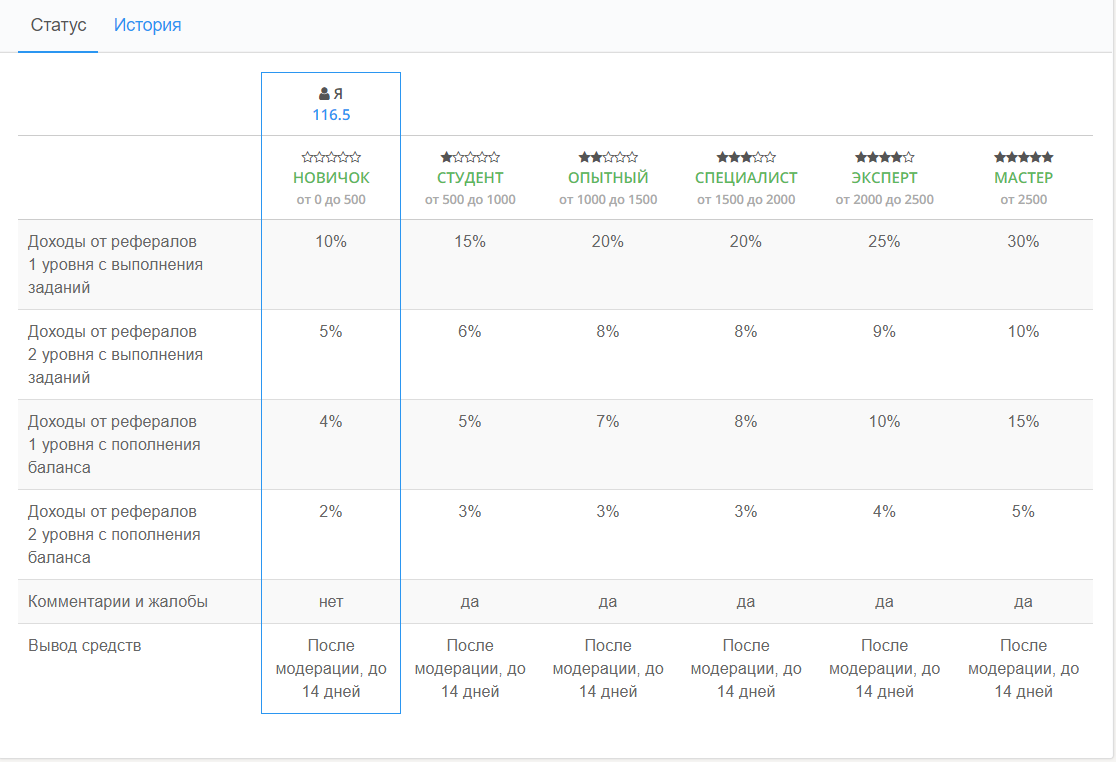Click the 15% value in МАСТЕР column
Image resolution: width=1116 pixels, height=762 pixels.
coord(1023,422)
